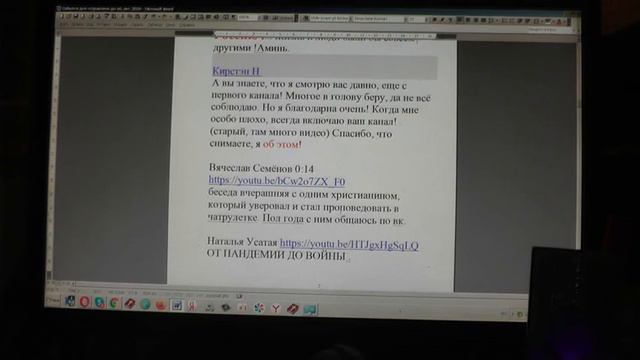
Task: Open the red Я Yandex taskbar icon
Action: 192,306
